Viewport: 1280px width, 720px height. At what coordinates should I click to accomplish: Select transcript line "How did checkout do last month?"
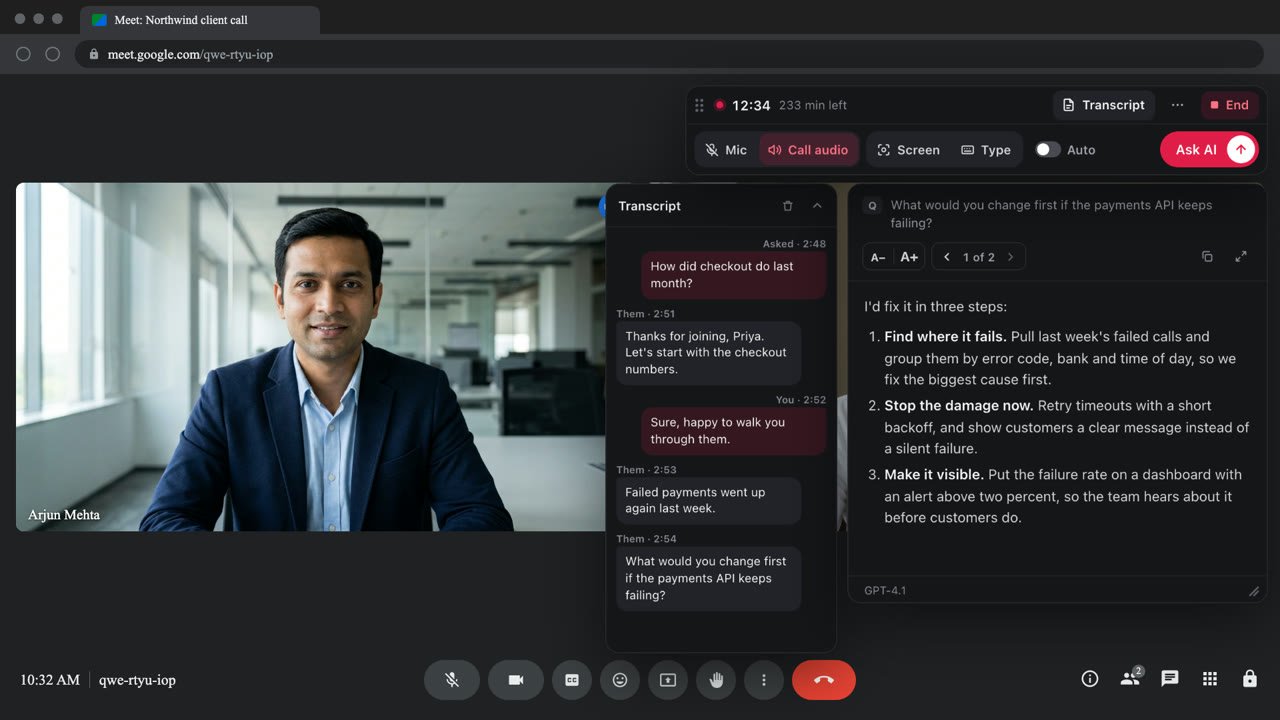733,275
